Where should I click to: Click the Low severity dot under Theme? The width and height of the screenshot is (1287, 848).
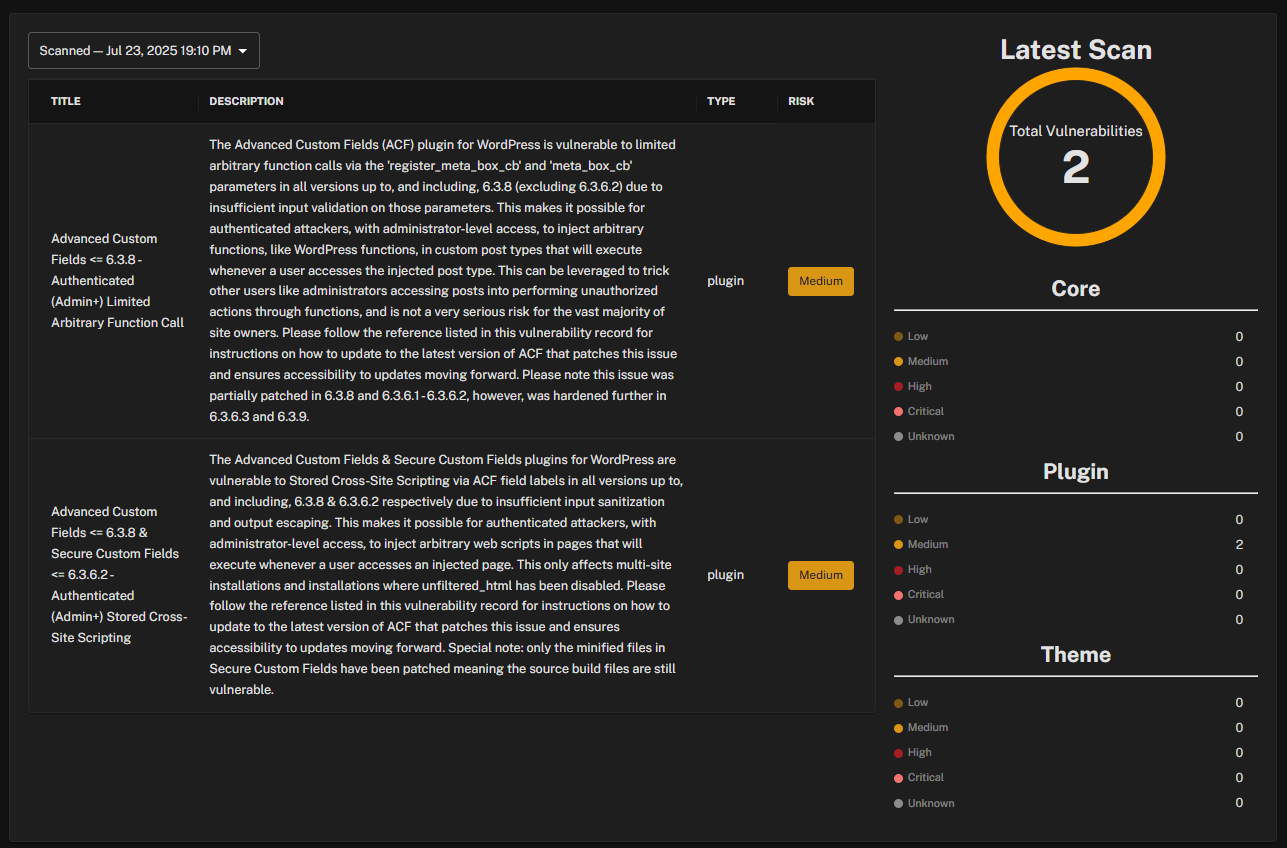898,702
